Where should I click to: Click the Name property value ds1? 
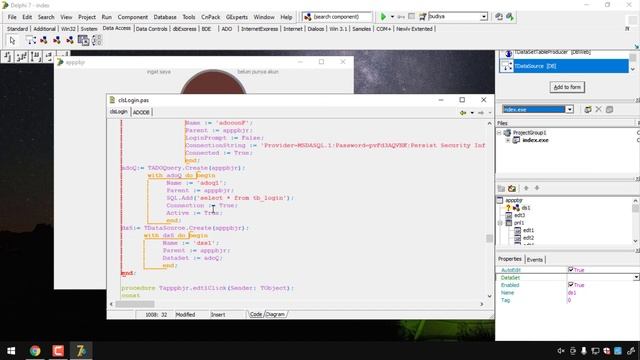pos(572,293)
